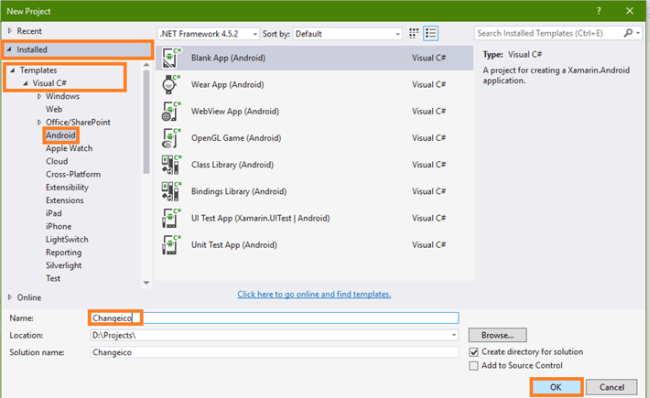Expand the Office/SharePoint tree node
Image resolution: width=650 pixels, height=398 pixels.
pyautogui.click(x=39, y=122)
